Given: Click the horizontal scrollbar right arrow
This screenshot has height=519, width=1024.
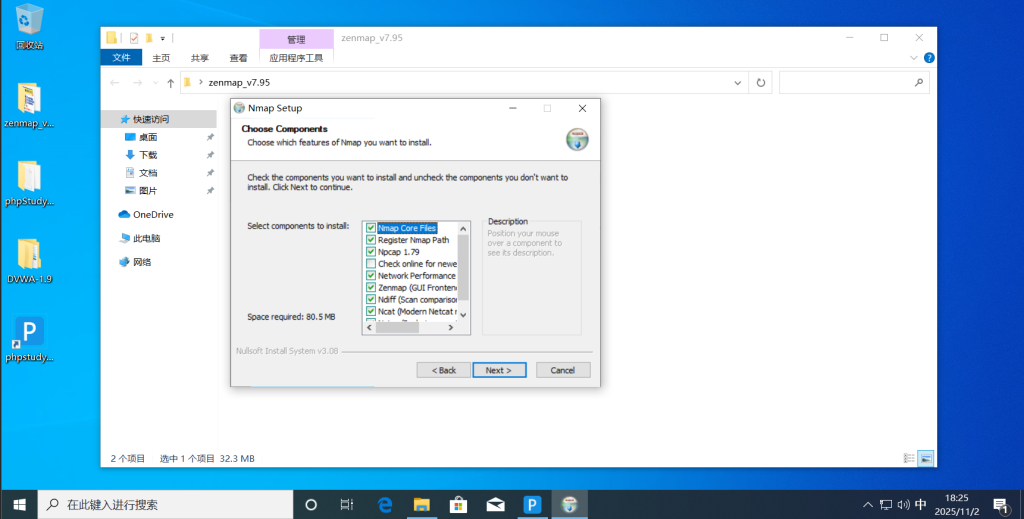Looking at the screenshot, I should click(453, 326).
